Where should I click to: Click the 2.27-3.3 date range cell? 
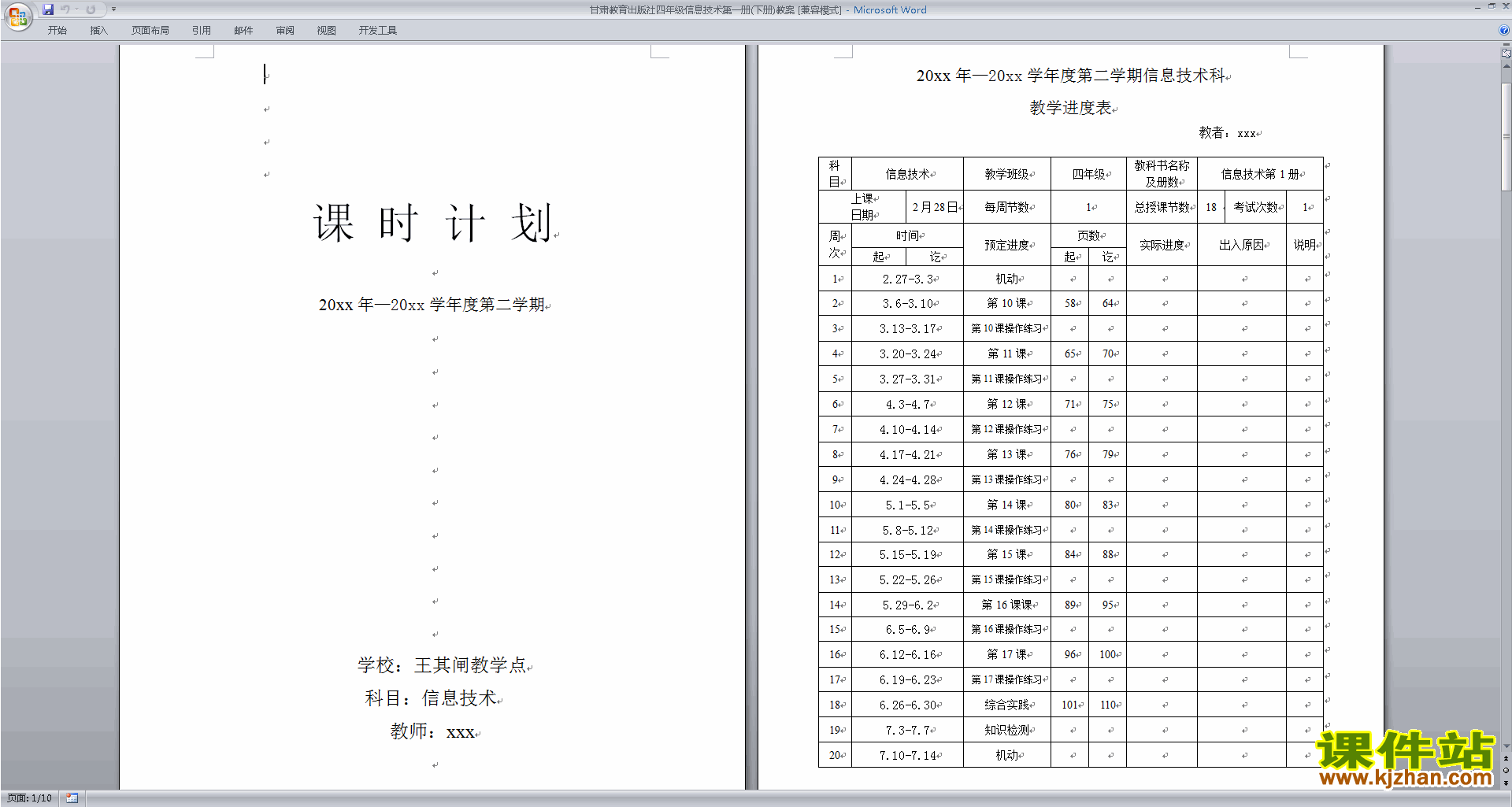pyautogui.click(x=907, y=279)
